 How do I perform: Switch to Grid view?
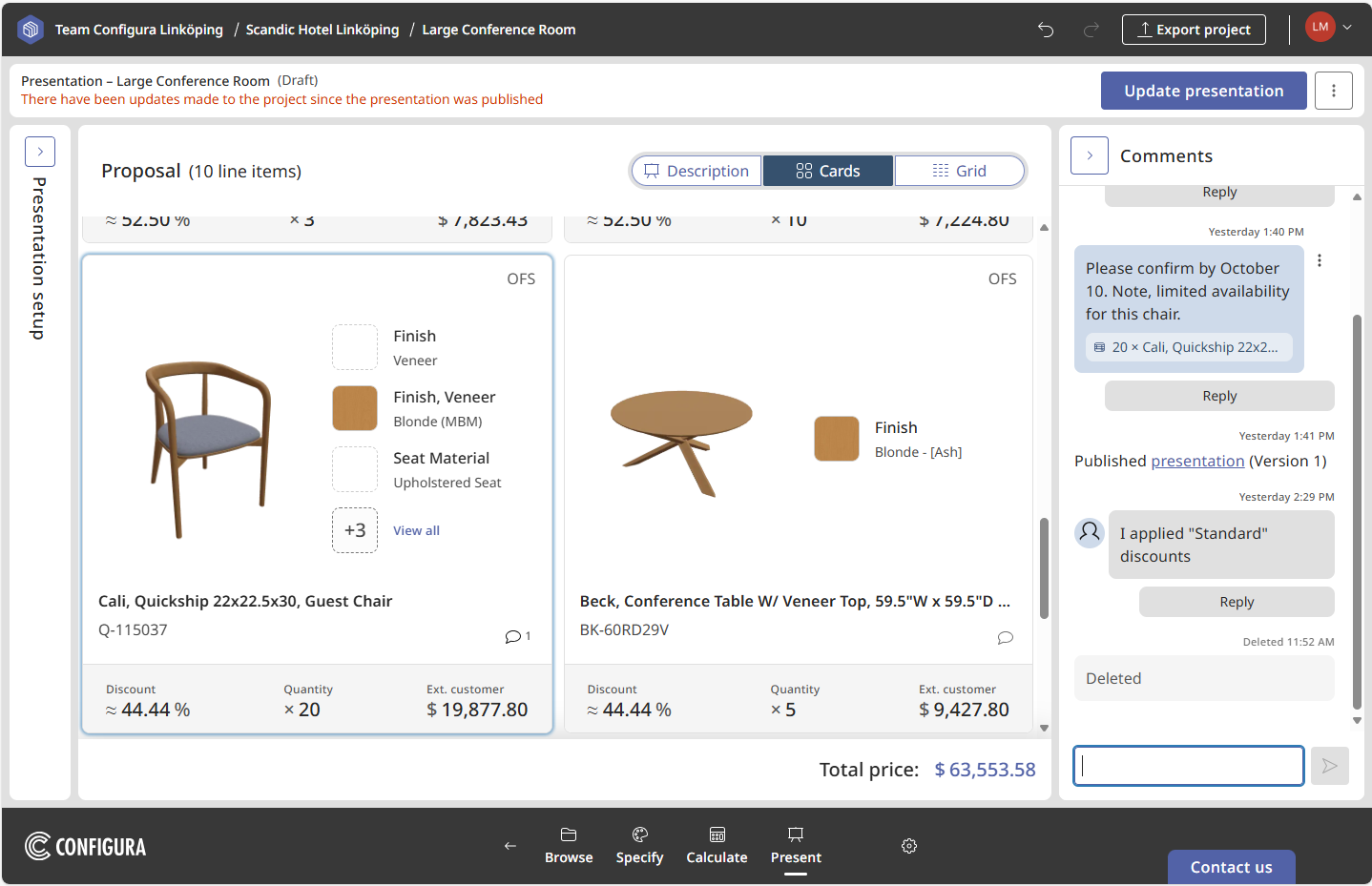(x=959, y=171)
